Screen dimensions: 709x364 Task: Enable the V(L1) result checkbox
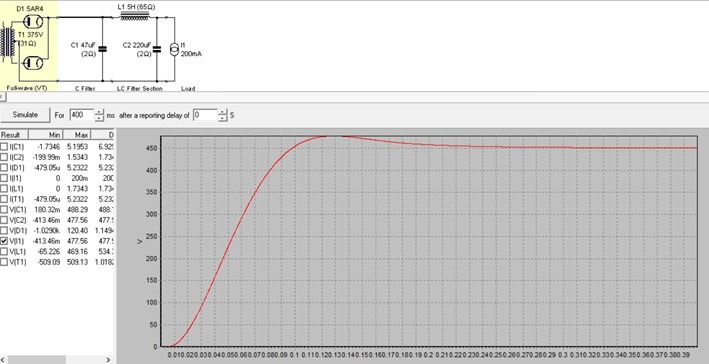[x=4, y=251]
